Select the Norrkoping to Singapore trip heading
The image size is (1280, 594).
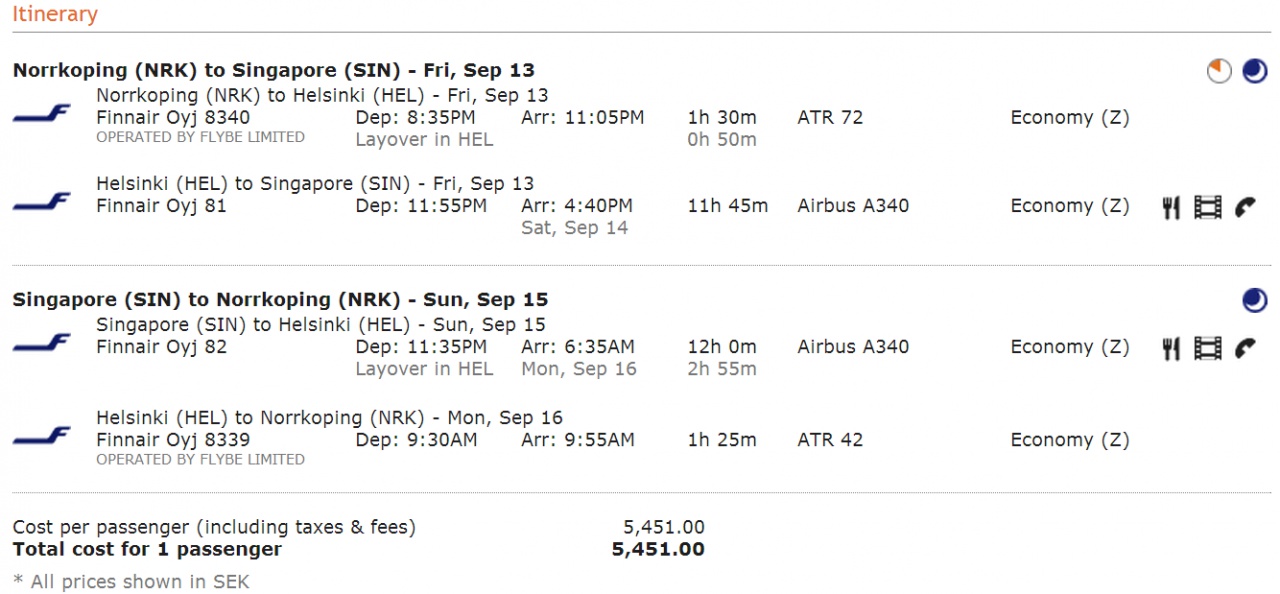click(273, 71)
